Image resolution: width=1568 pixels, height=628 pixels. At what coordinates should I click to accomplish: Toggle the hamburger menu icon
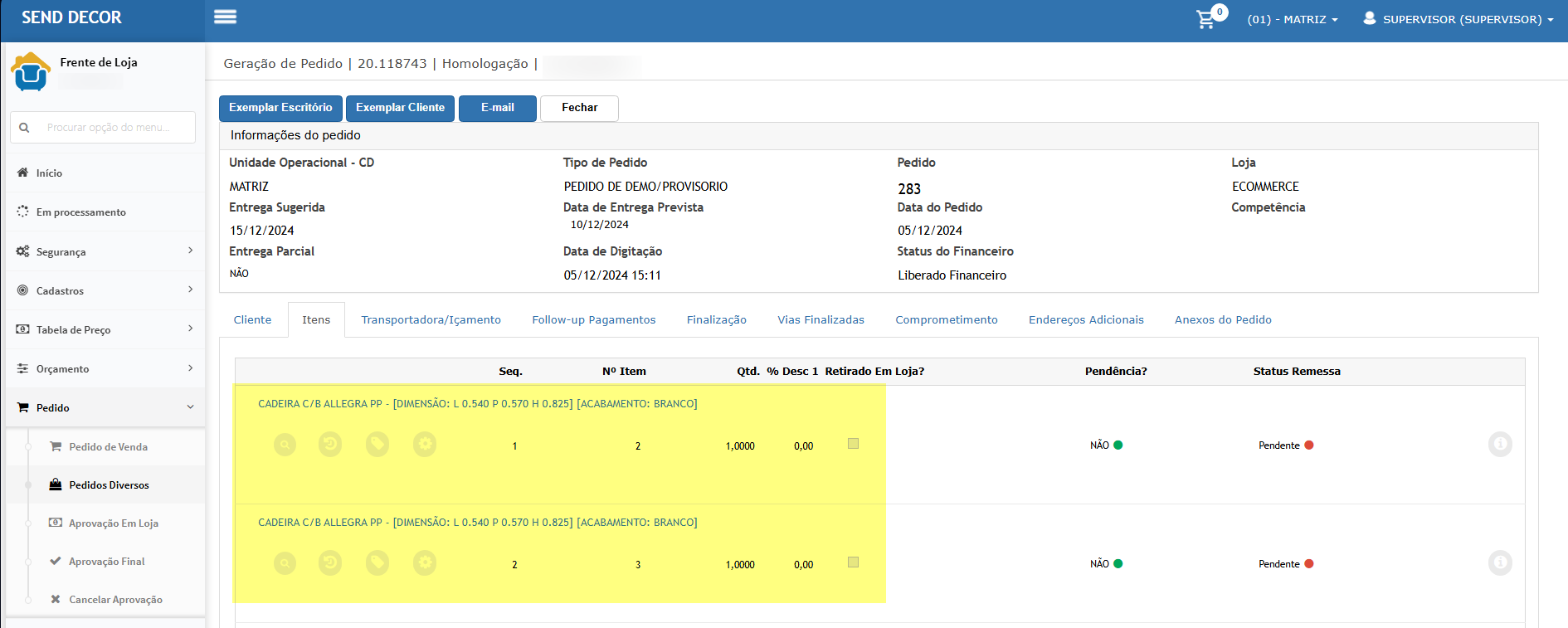(225, 17)
